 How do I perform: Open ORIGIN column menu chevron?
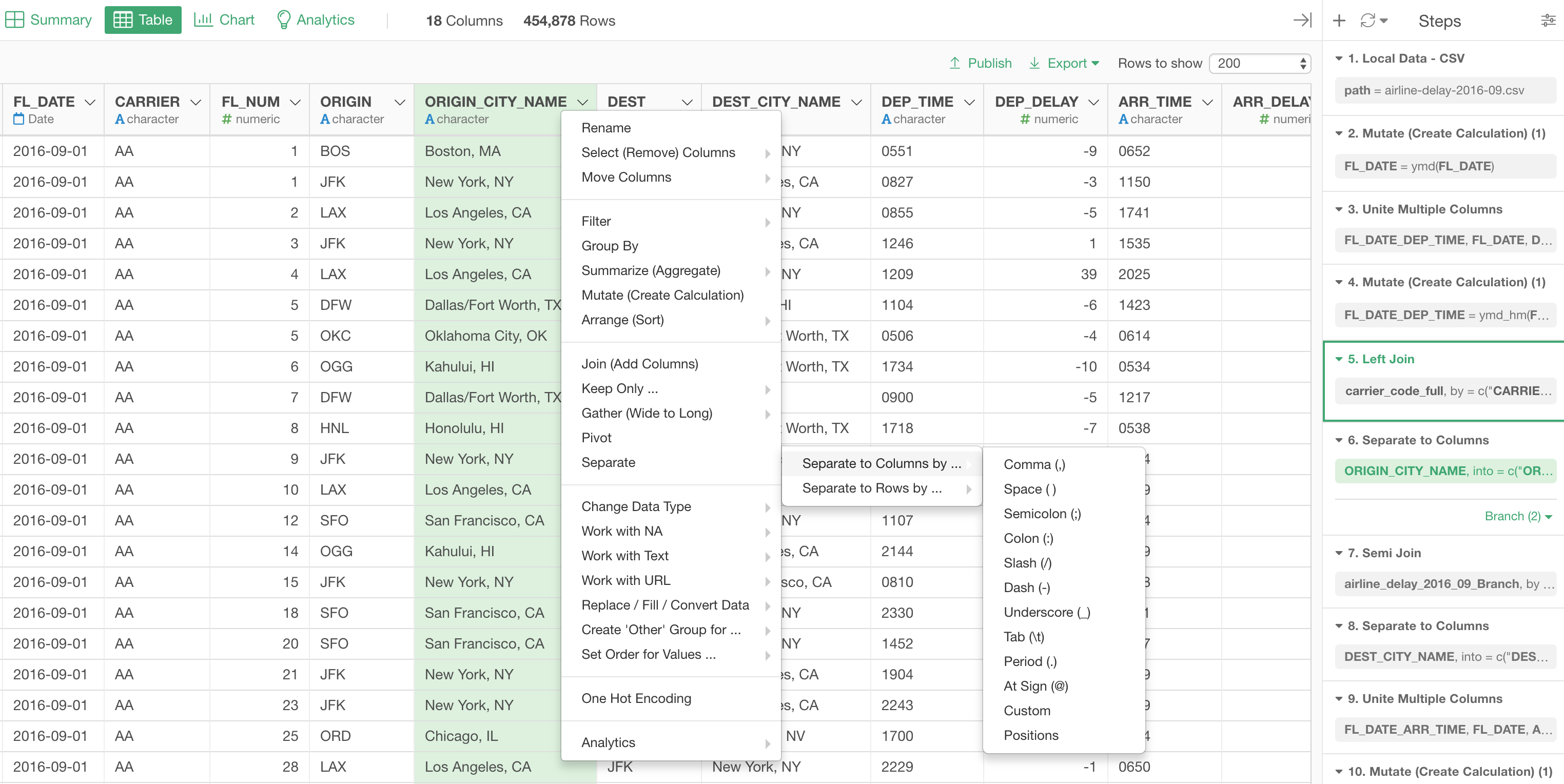pos(400,102)
